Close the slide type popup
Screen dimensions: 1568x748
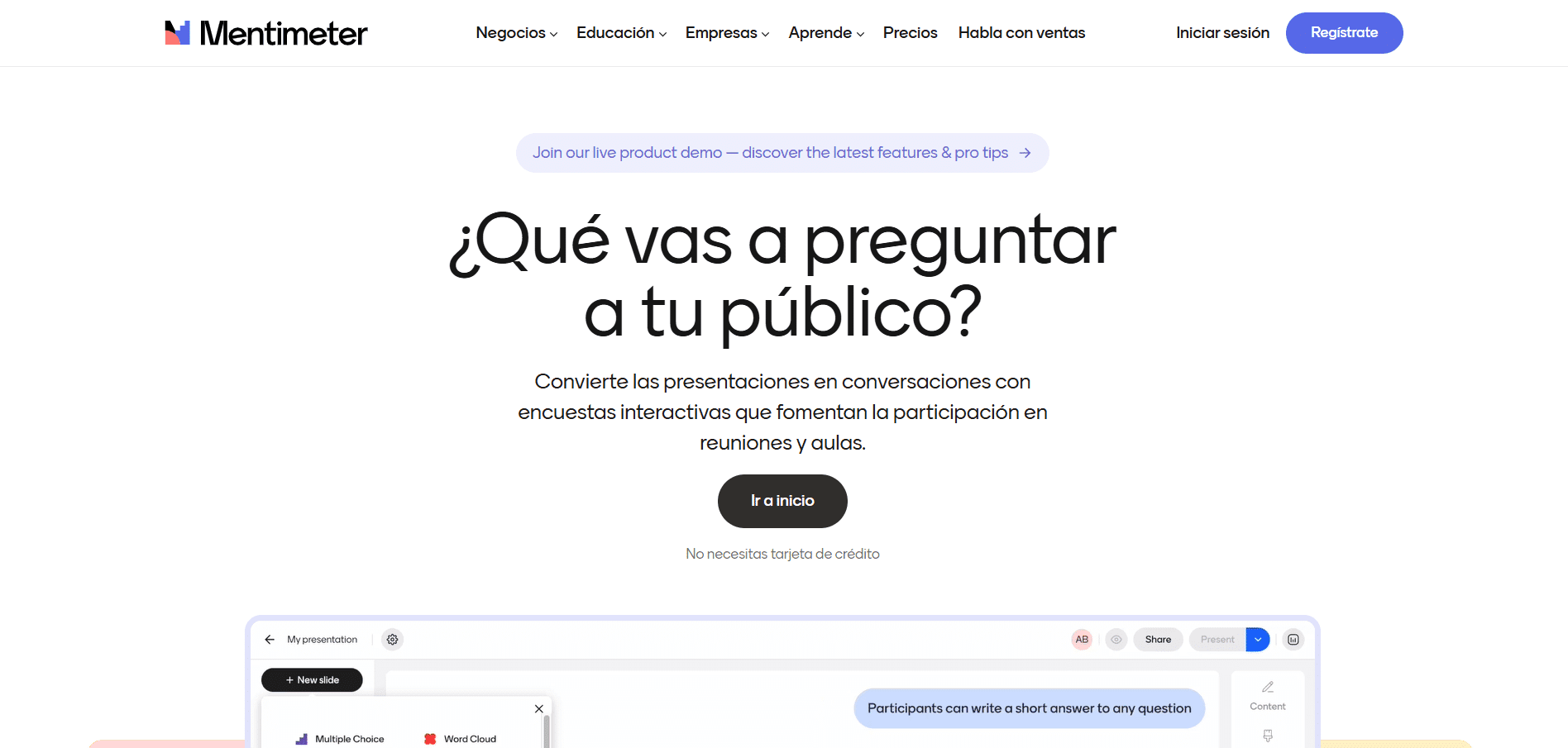click(x=539, y=709)
